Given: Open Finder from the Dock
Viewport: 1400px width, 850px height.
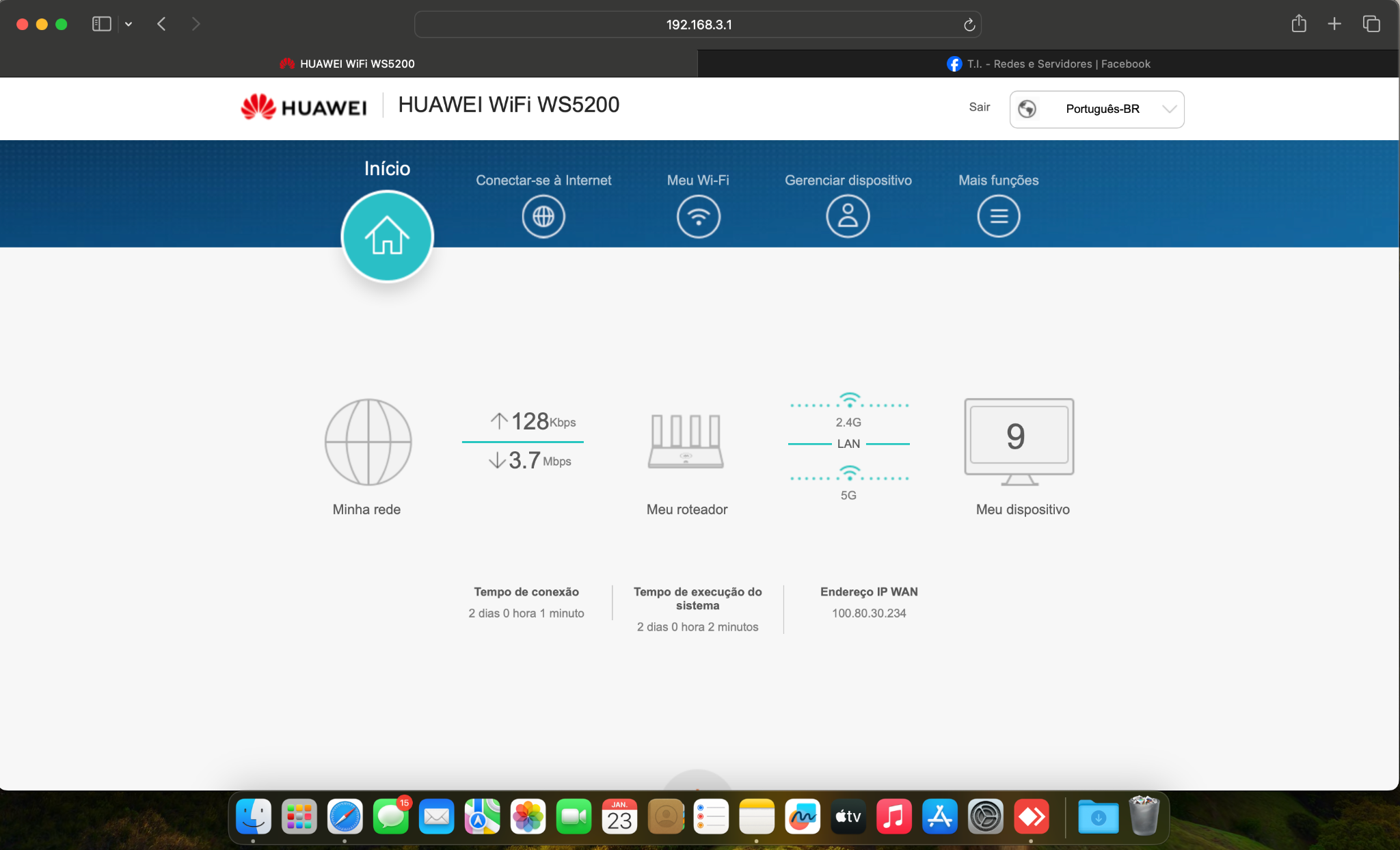Looking at the screenshot, I should click(x=254, y=816).
